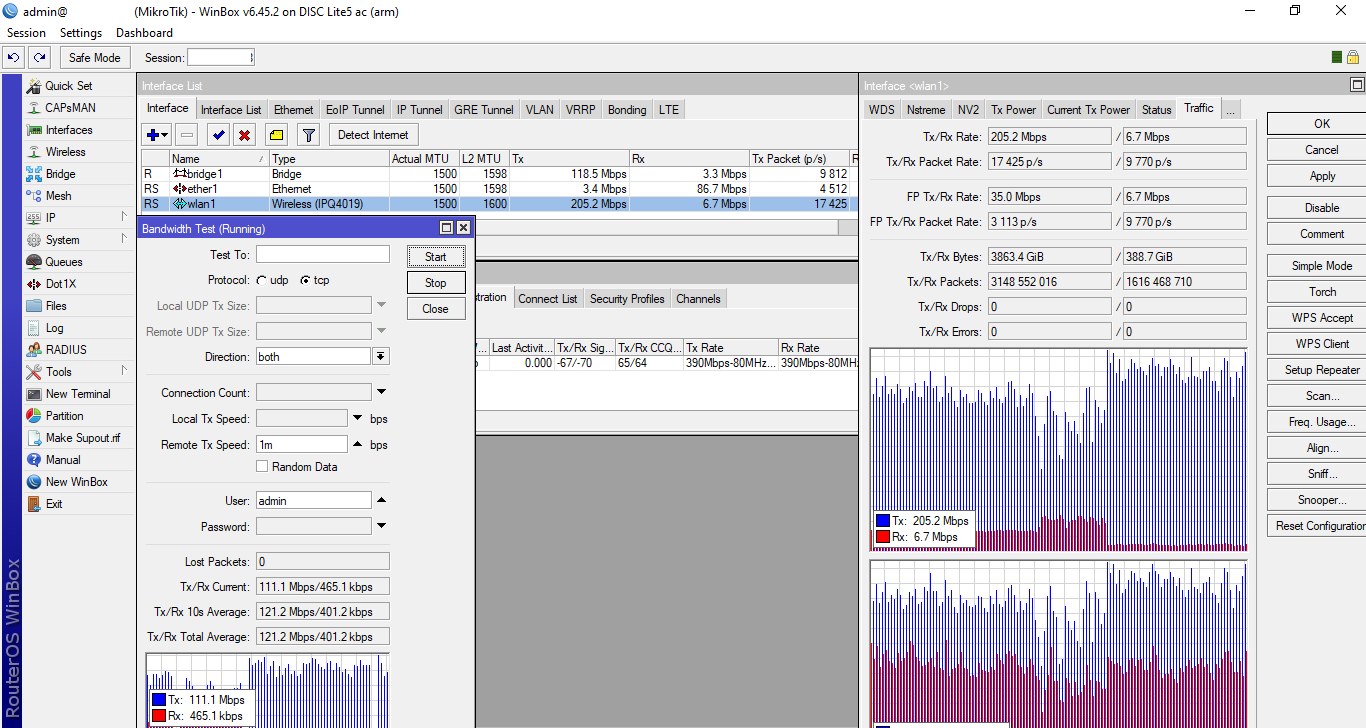This screenshot has width=1366, height=728.
Task: Open the Settings menu
Action: tap(81, 33)
